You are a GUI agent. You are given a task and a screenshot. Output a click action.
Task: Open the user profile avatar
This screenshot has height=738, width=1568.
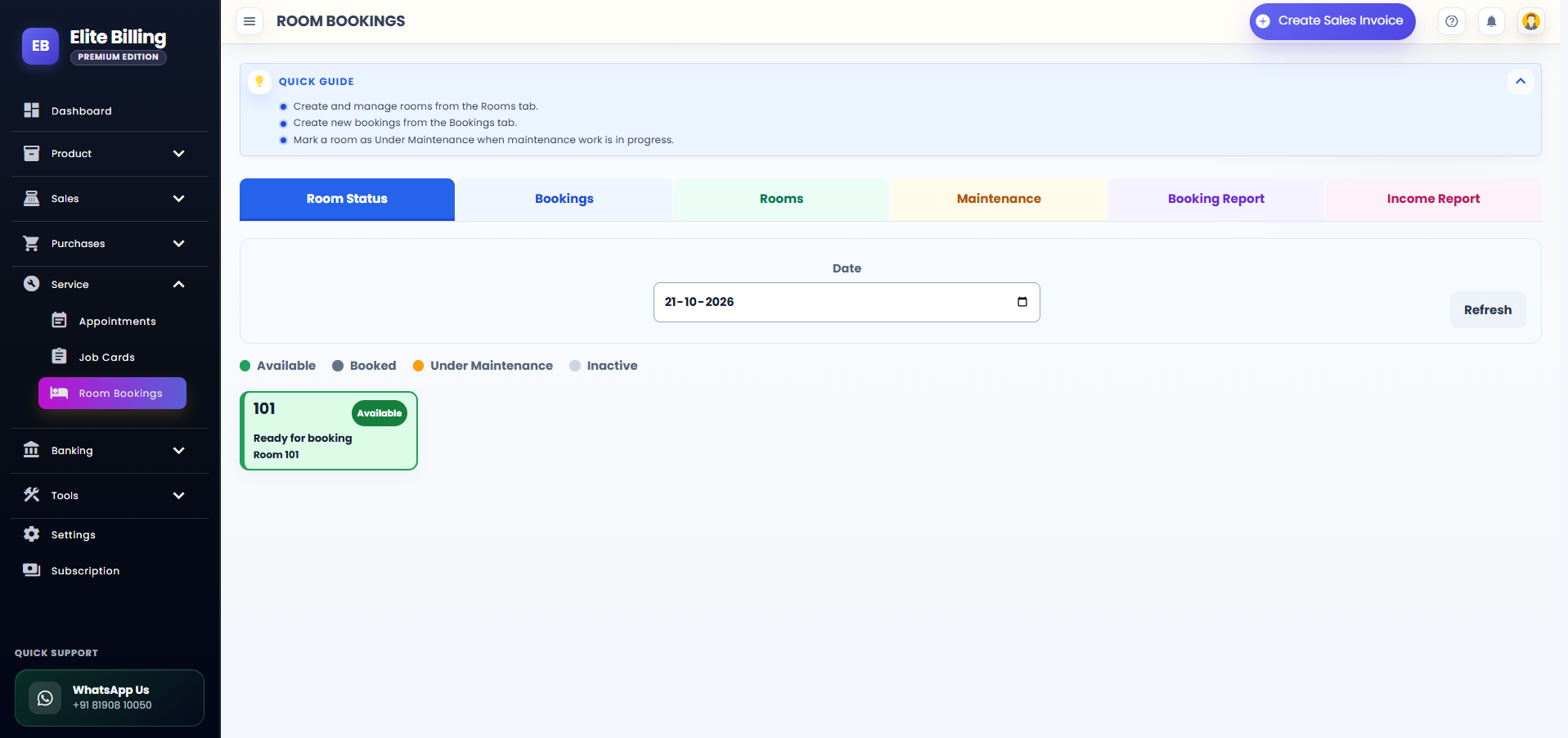pos(1531,21)
